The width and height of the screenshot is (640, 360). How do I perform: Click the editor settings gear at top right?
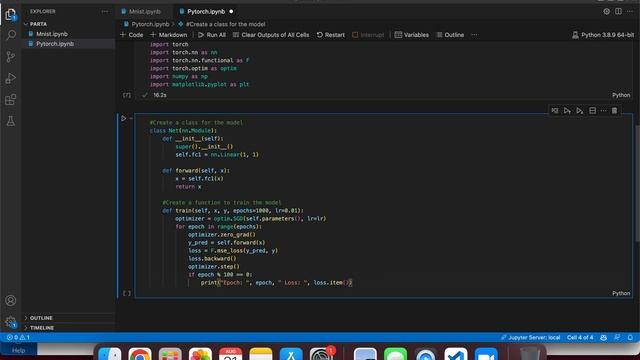tap(607, 11)
